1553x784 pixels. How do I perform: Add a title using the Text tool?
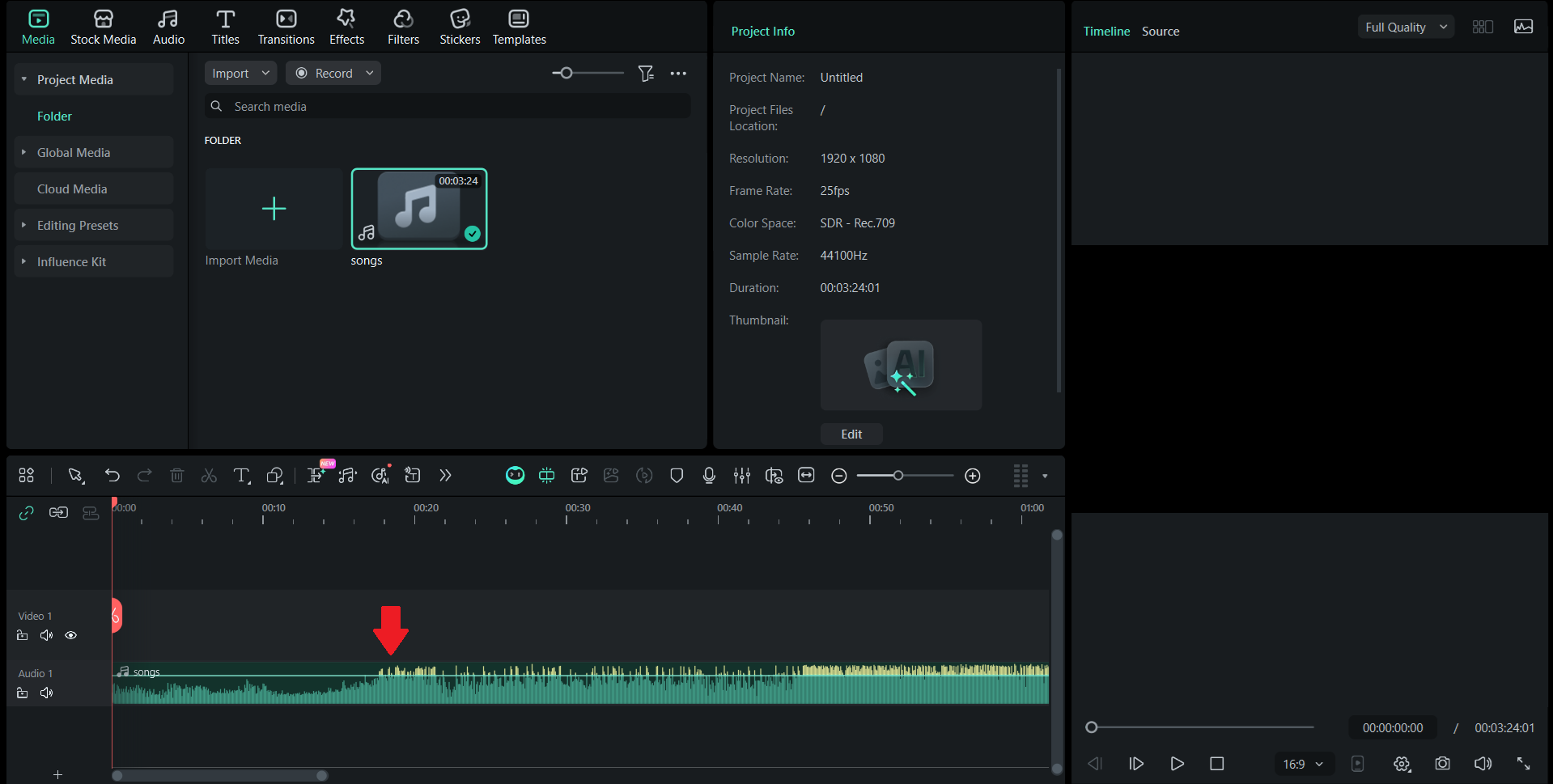[x=241, y=476]
